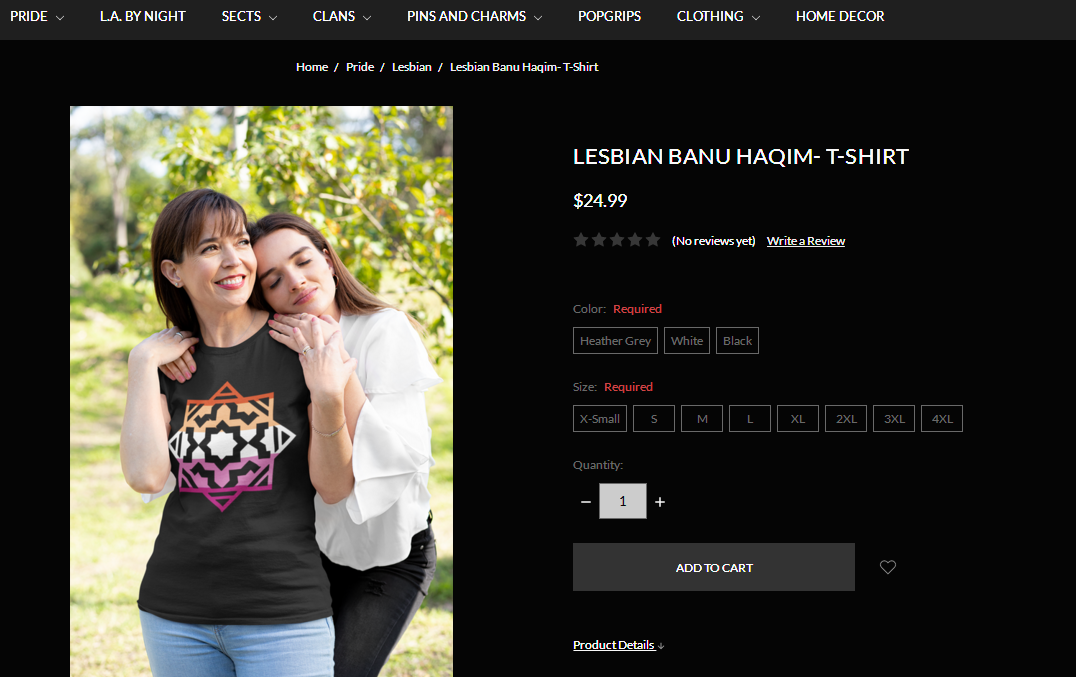Expand Pins and Charms menu
Screen dimensions: 1076x677
(x=474, y=16)
